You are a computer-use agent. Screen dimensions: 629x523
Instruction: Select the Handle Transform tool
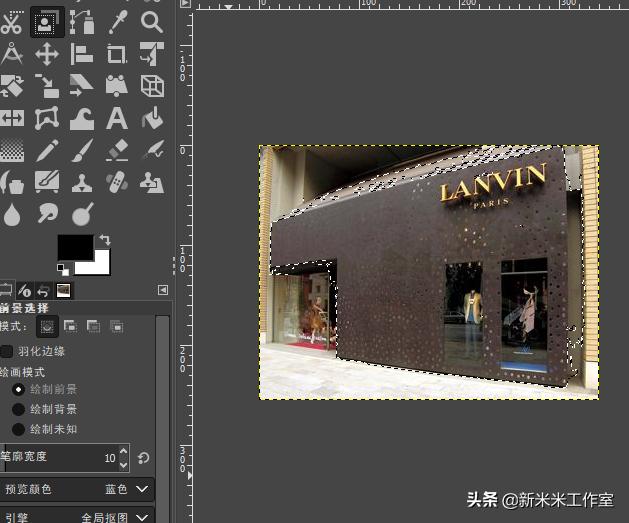117,86
